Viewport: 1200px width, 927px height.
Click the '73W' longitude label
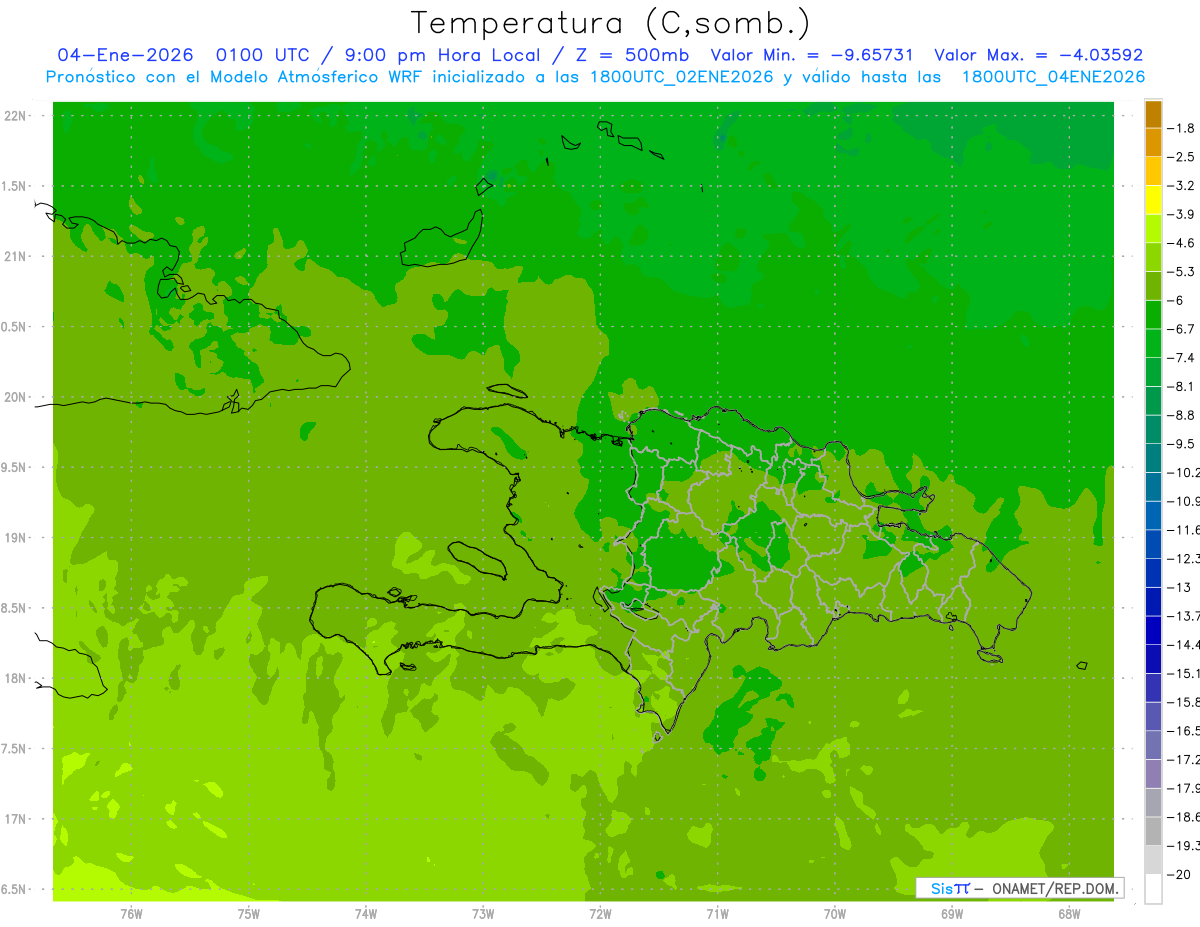483,914
